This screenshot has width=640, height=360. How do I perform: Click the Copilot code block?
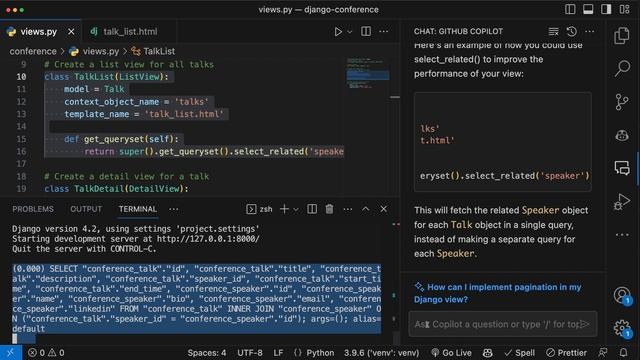point(502,142)
